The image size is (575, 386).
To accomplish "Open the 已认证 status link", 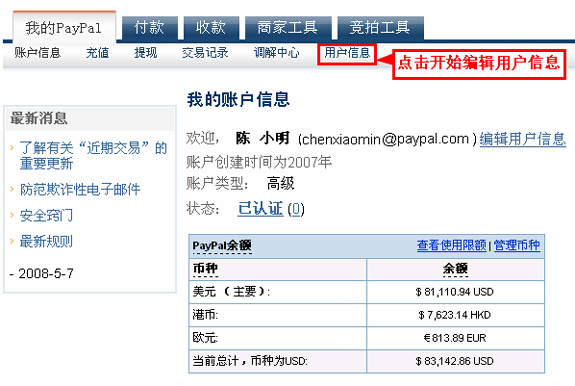I will pyautogui.click(x=260, y=209).
